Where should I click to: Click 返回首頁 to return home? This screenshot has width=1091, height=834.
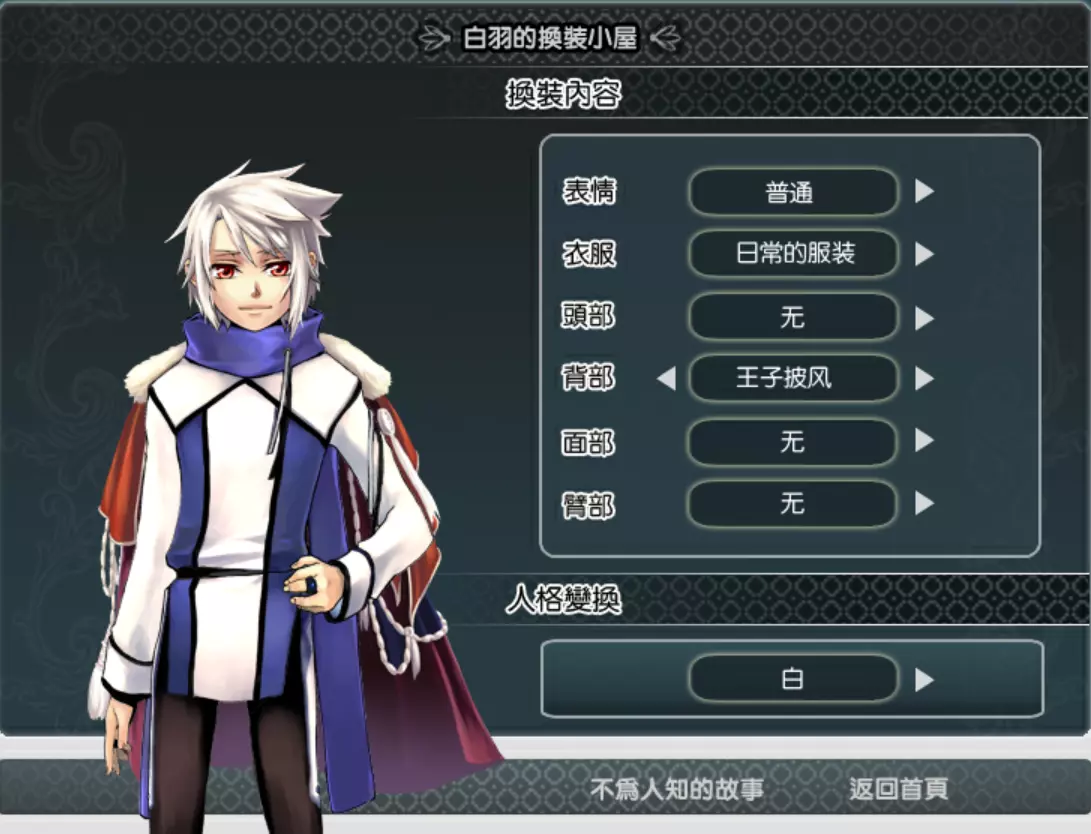pyautogui.click(x=898, y=789)
